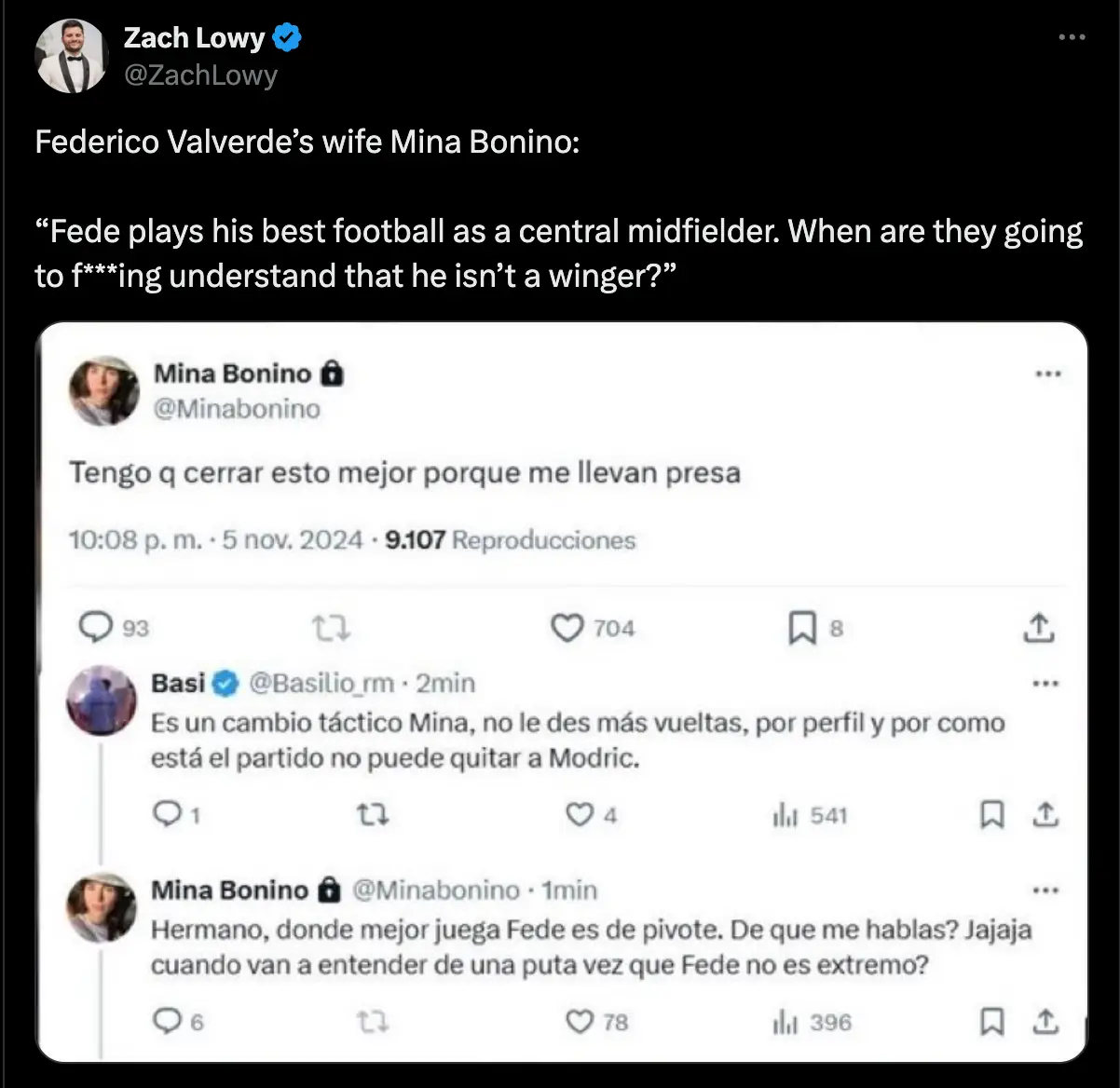The image size is (1120, 1088).
Task: Click the verified badge next to Zach Lowy
Action: (x=287, y=38)
